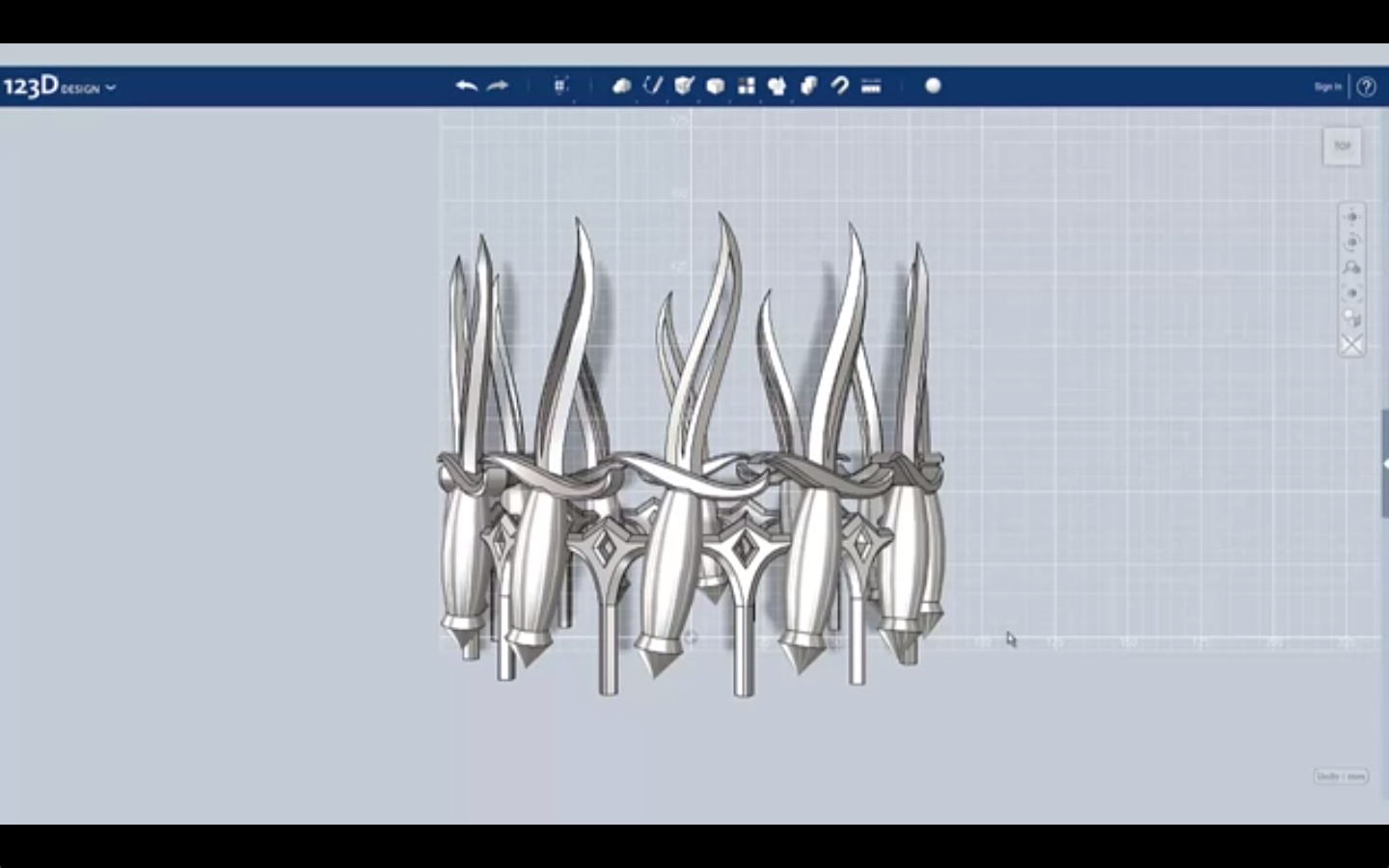Screen dimensions: 1389x868
Task: Toggle show/hide visibility X icon
Action: click(x=1351, y=344)
